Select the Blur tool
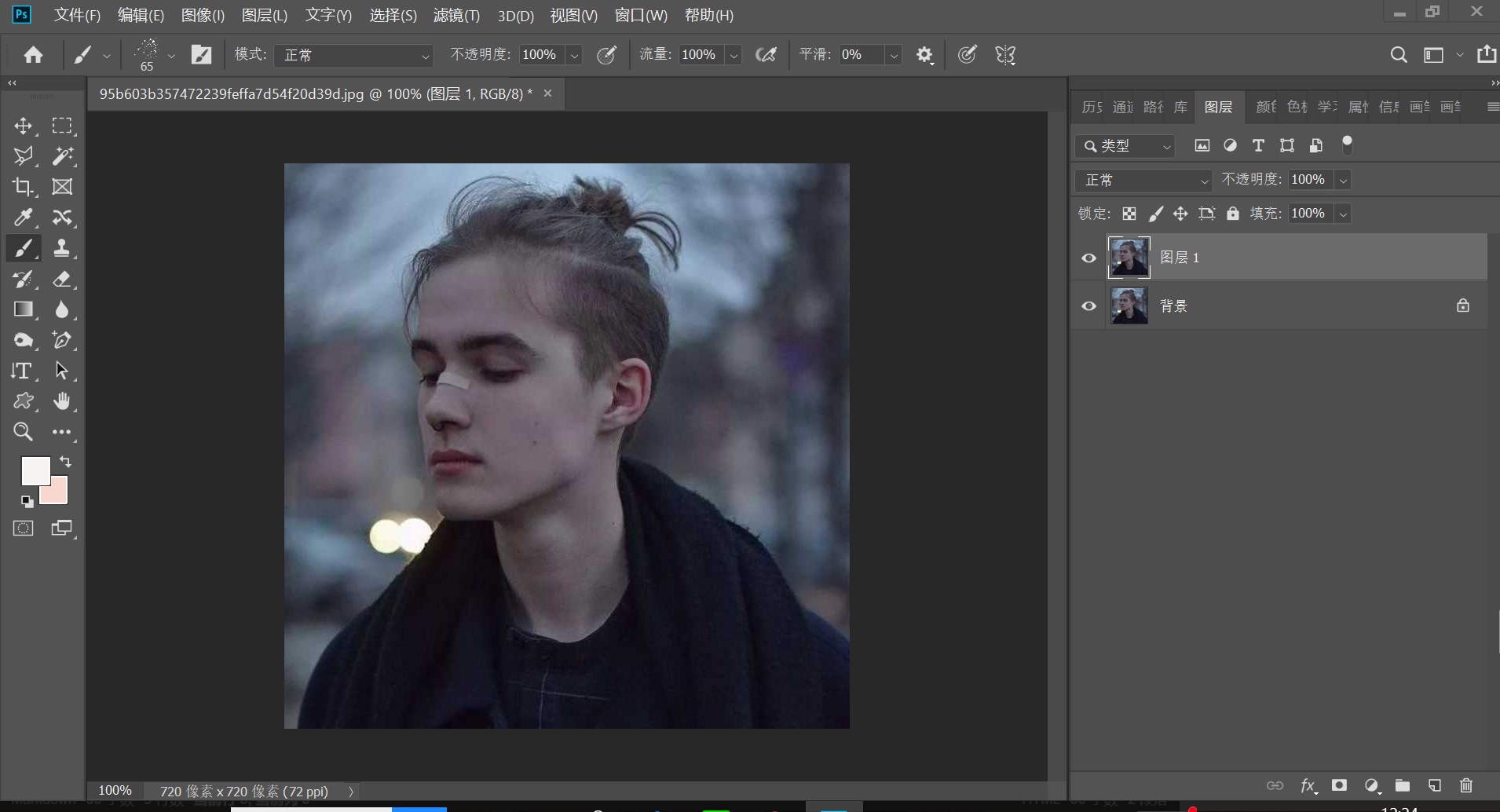1500x812 pixels. point(62,309)
